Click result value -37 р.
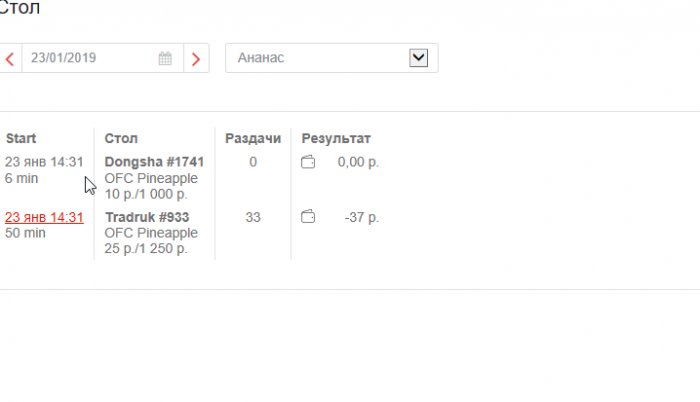Screen dimensions: 700x402 click(x=362, y=218)
